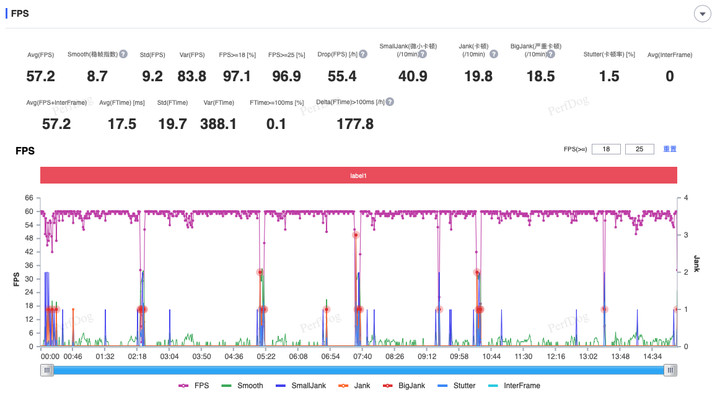The width and height of the screenshot is (720, 395).
Task: Focus FPS threshold field showing 25
Action: [640, 149]
